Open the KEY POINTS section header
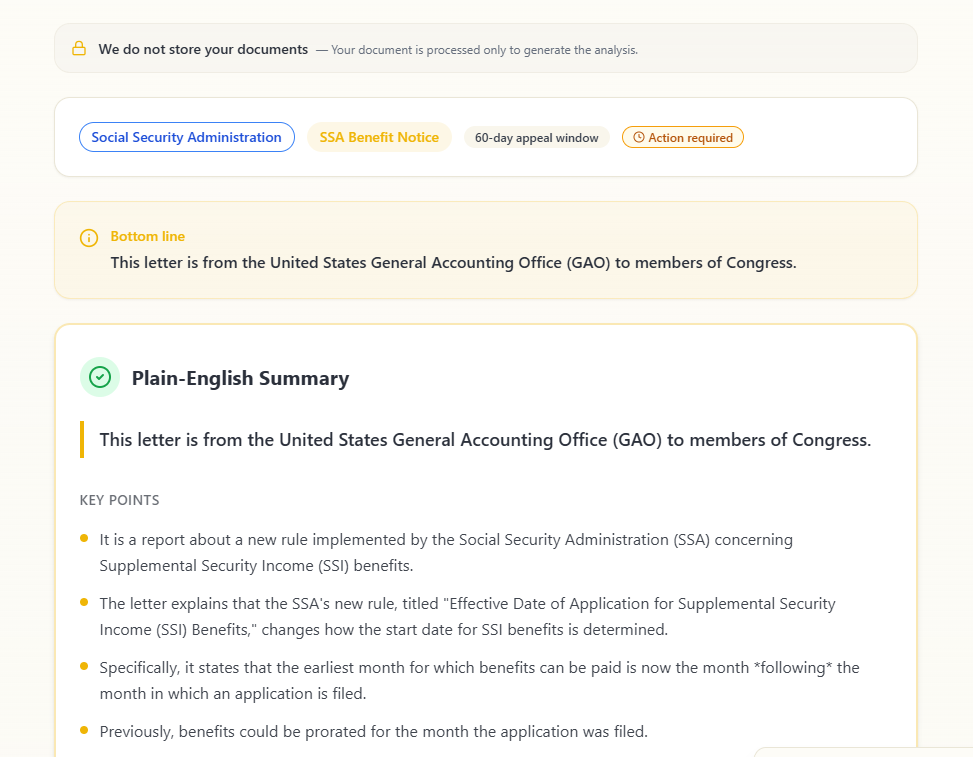 coord(119,500)
